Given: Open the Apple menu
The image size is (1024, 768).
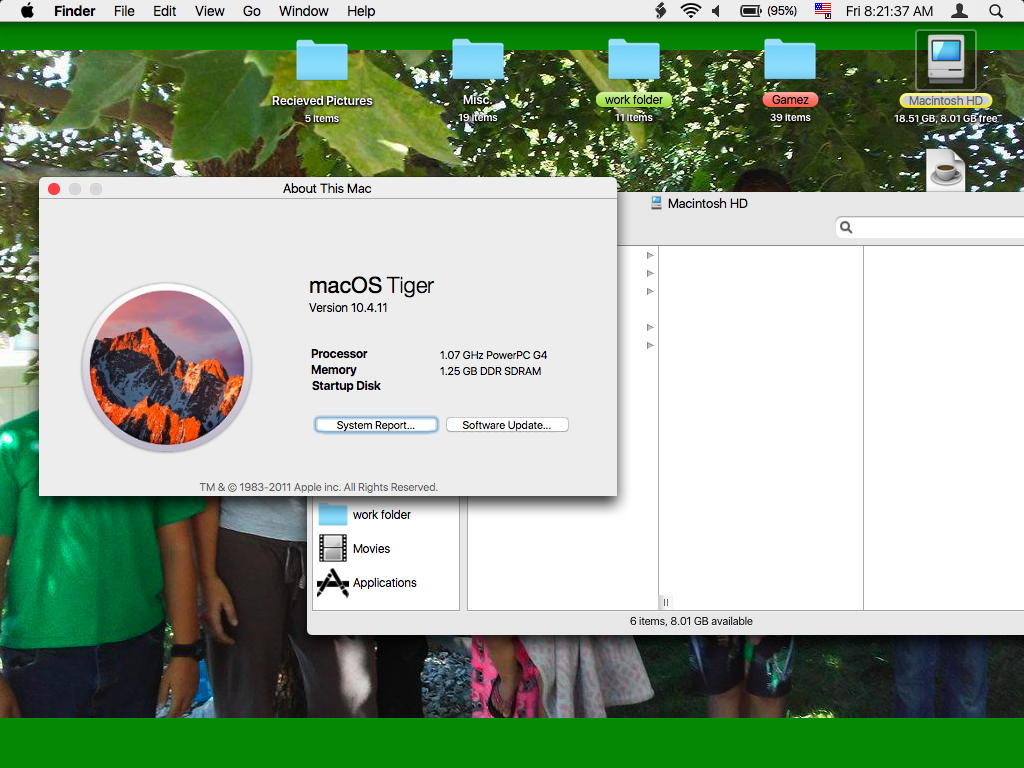Looking at the screenshot, I should [x=27, y=11].
